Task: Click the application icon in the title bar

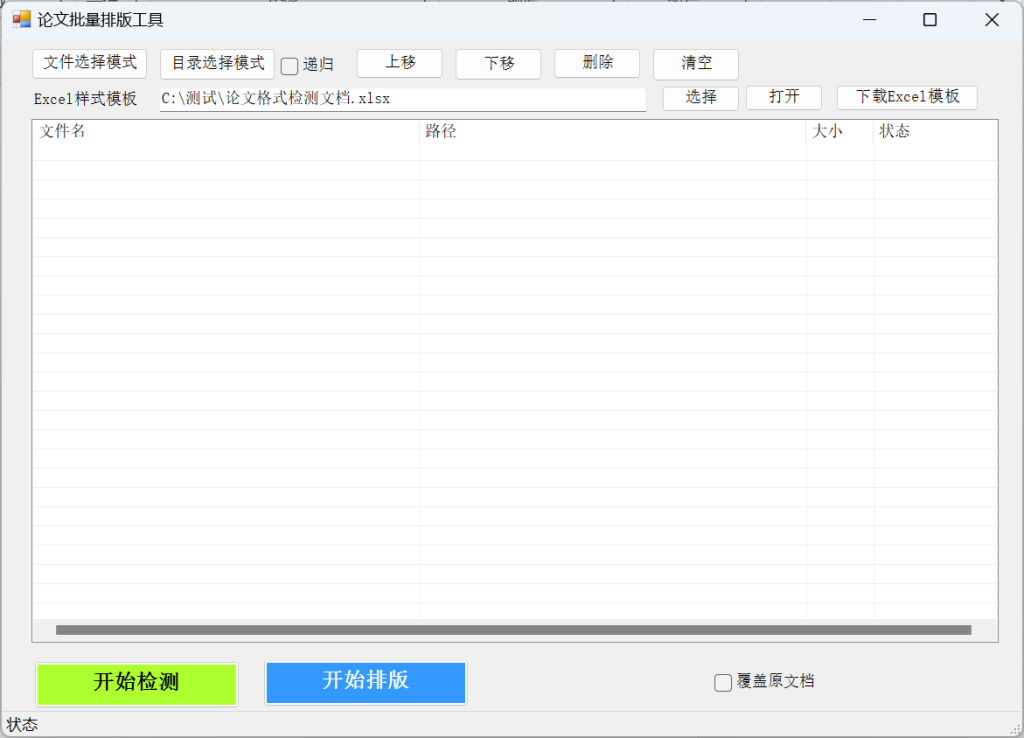Action: coord(22,19)
